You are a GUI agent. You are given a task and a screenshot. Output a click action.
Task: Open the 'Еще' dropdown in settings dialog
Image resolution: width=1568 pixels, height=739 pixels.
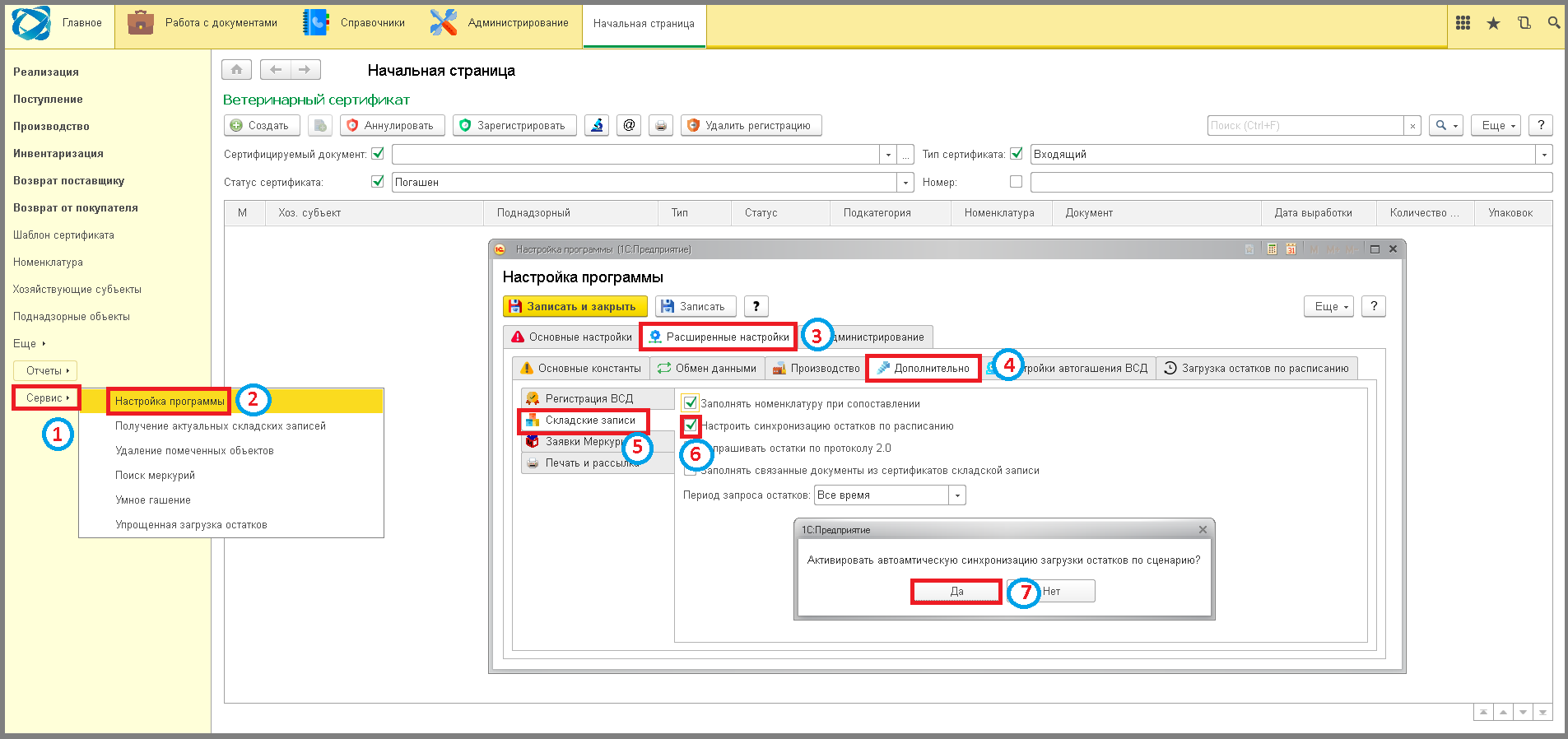(x=1328, y=307)
